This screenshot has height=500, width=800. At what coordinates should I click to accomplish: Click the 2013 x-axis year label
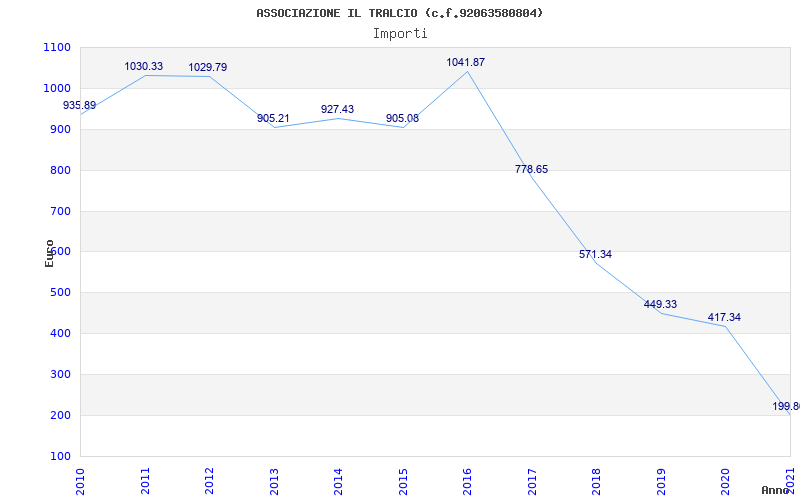point(274,482)
